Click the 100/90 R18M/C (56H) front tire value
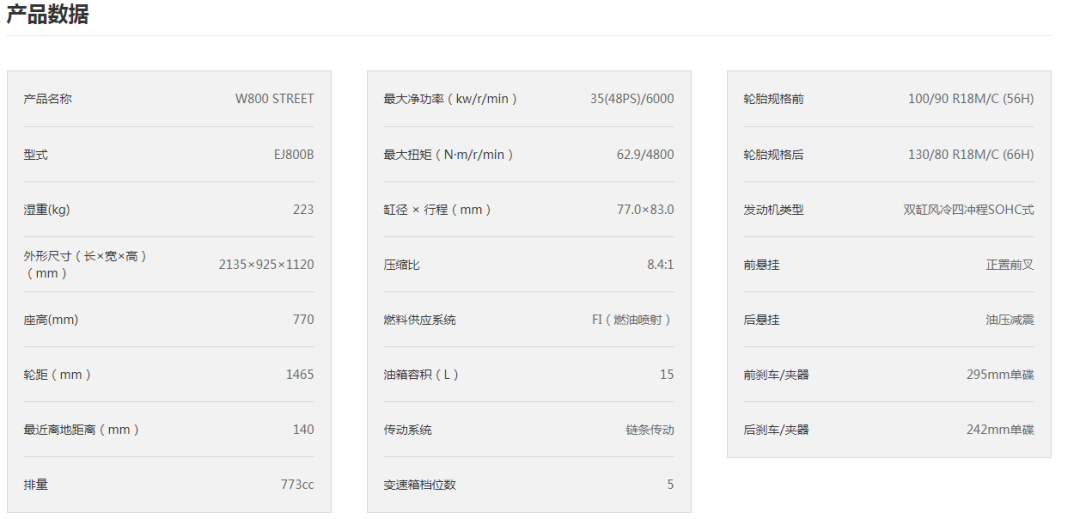The image size is (1080, 519). click(x=970, y=99)
